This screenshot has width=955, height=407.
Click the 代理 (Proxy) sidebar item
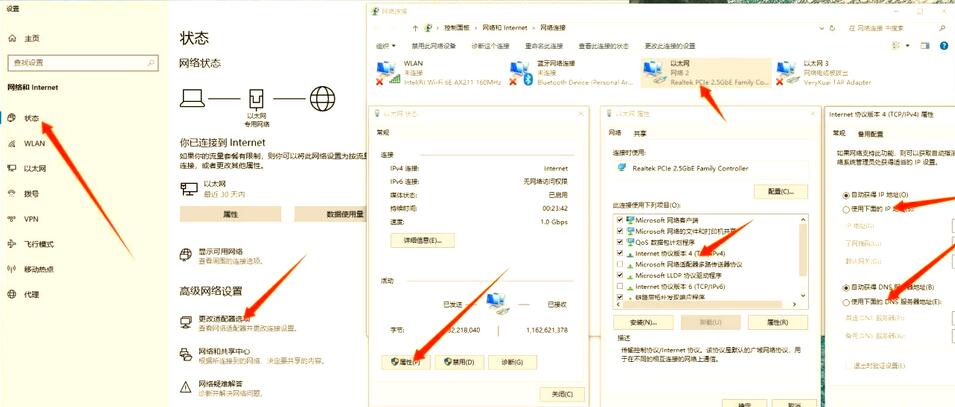coord(32,294)
